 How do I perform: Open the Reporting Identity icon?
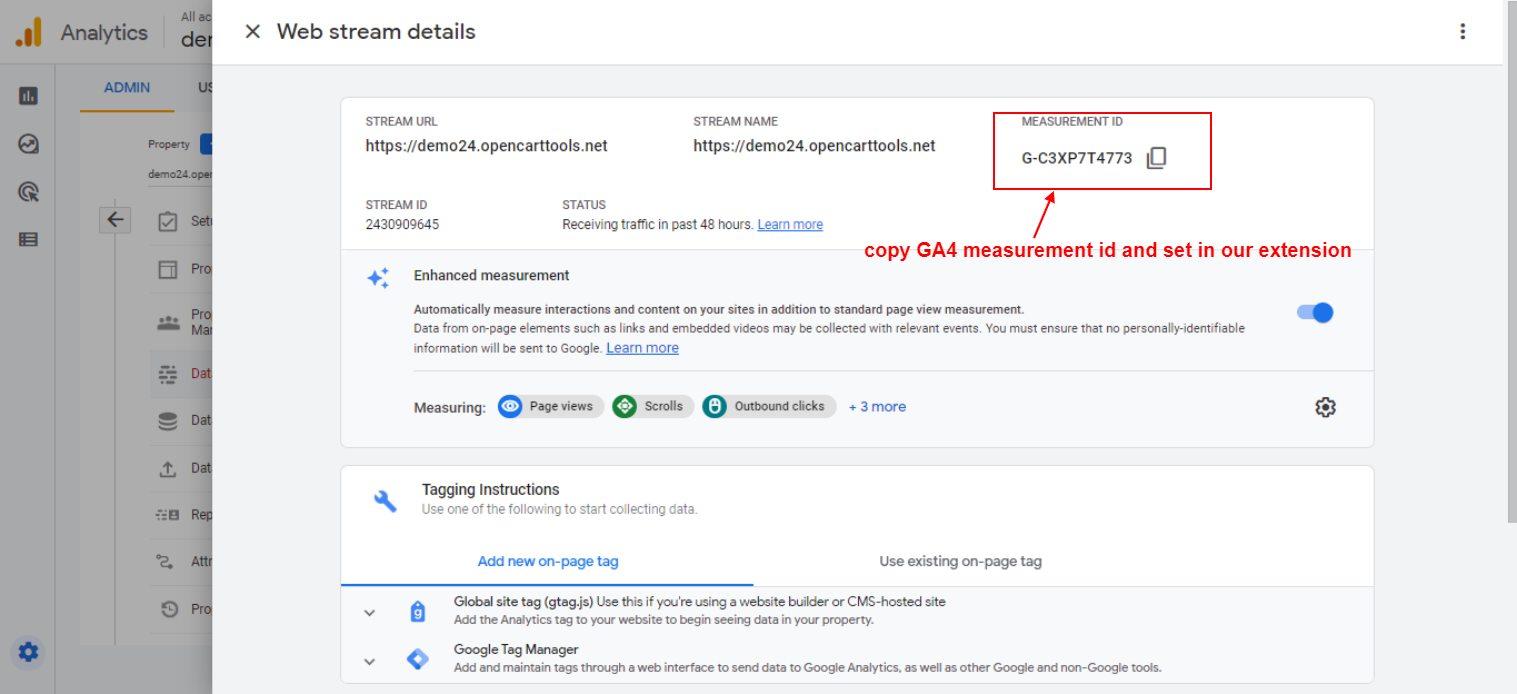[x=168, y=515]
